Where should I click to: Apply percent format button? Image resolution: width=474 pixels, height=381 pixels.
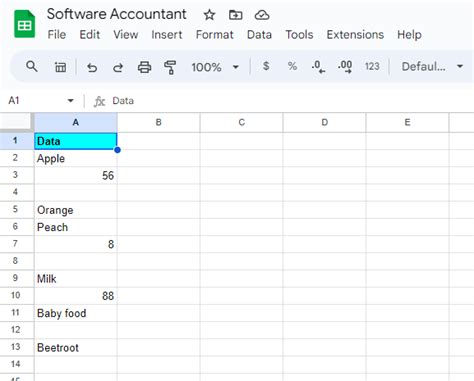[292, 66]
